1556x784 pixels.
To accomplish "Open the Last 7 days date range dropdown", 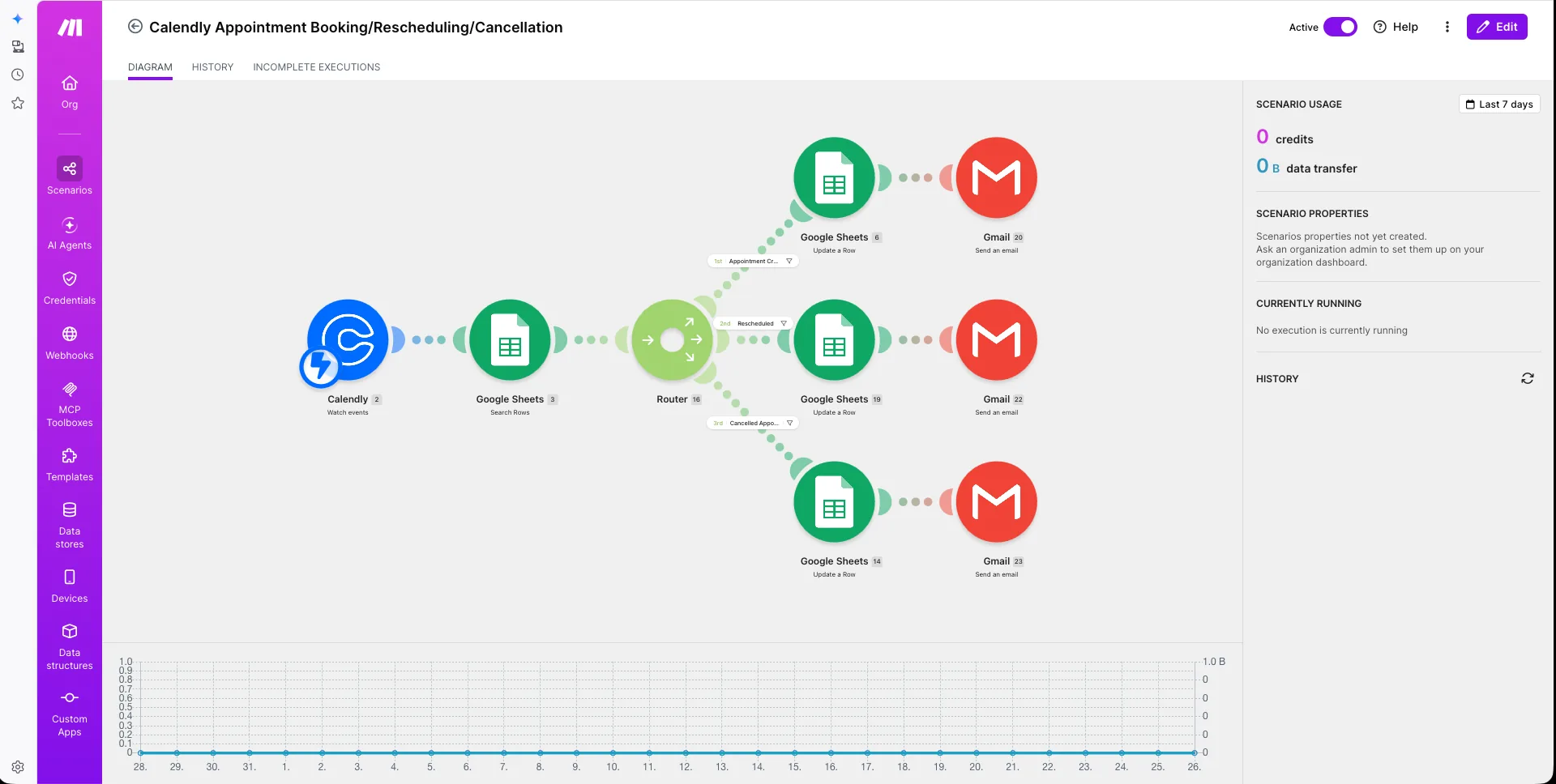I will point(1499,104).
